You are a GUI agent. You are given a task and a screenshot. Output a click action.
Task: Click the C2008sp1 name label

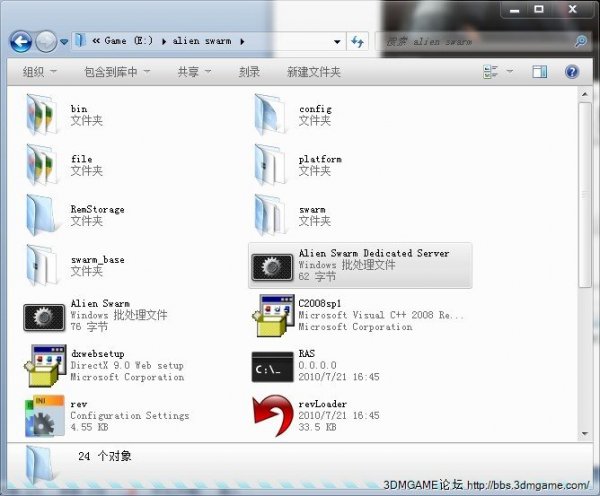point(320,303)
